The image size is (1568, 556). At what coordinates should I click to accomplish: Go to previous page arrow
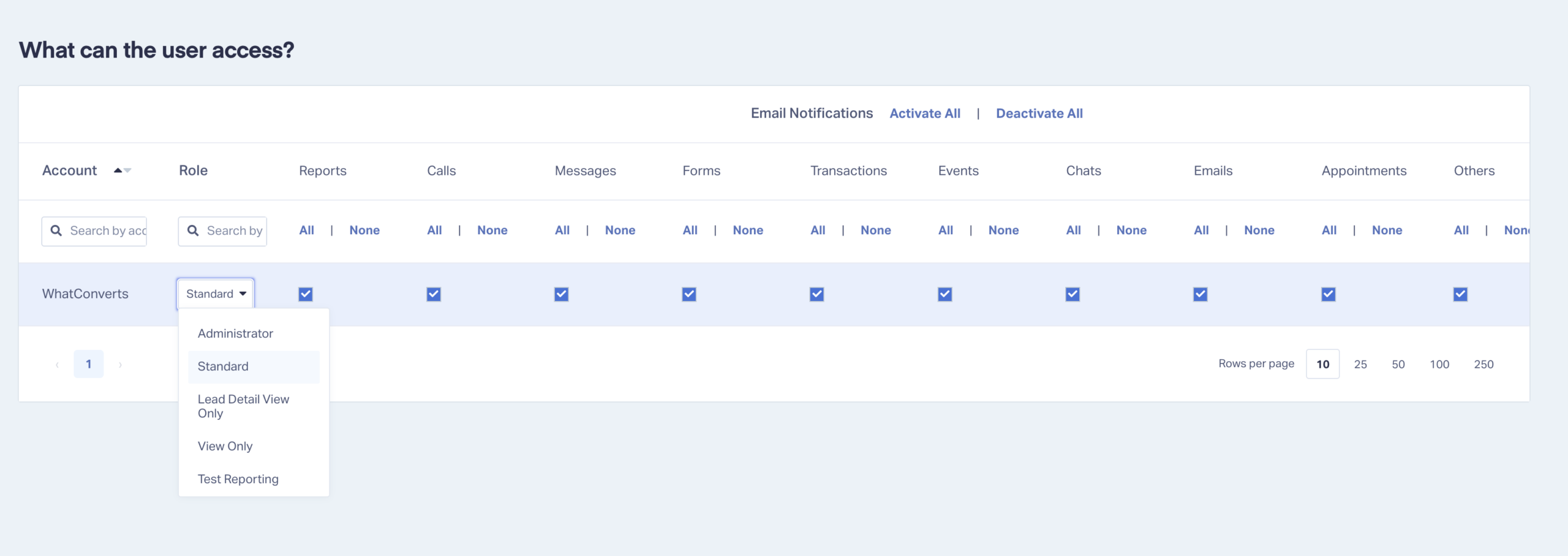[x=57, y=365]
